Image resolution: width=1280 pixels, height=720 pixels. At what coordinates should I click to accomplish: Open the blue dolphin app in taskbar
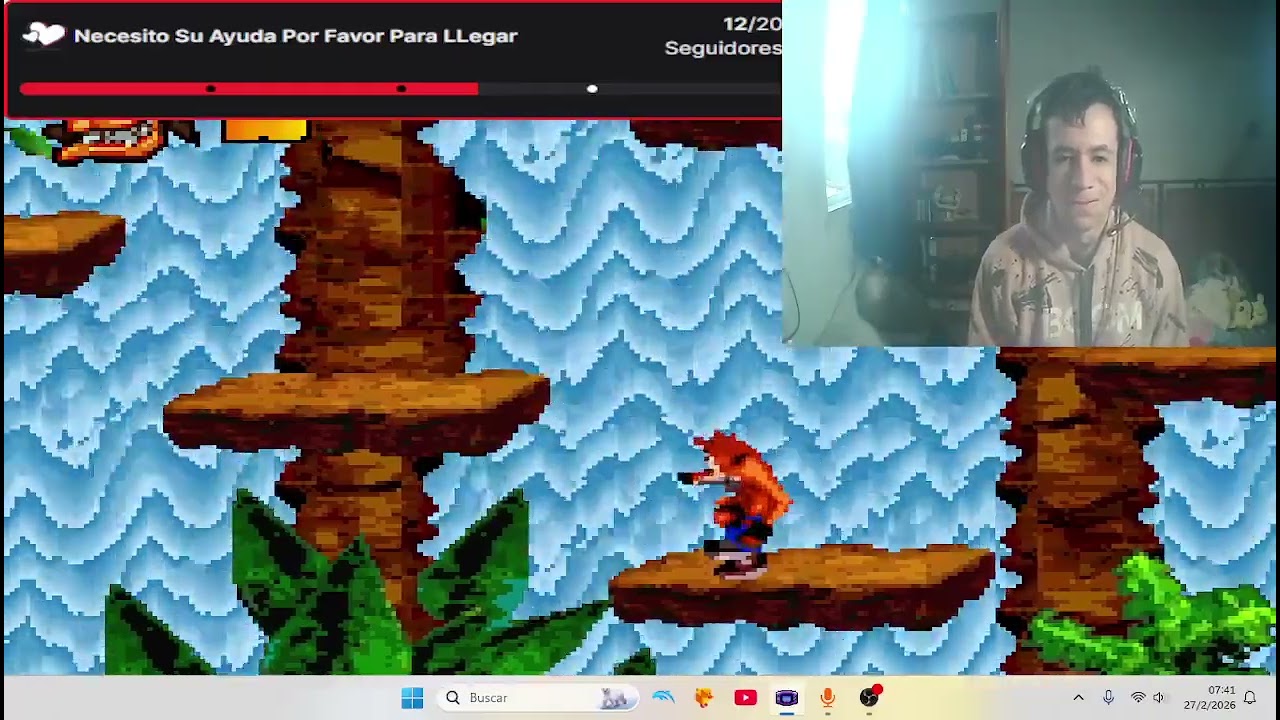(664, 698)
